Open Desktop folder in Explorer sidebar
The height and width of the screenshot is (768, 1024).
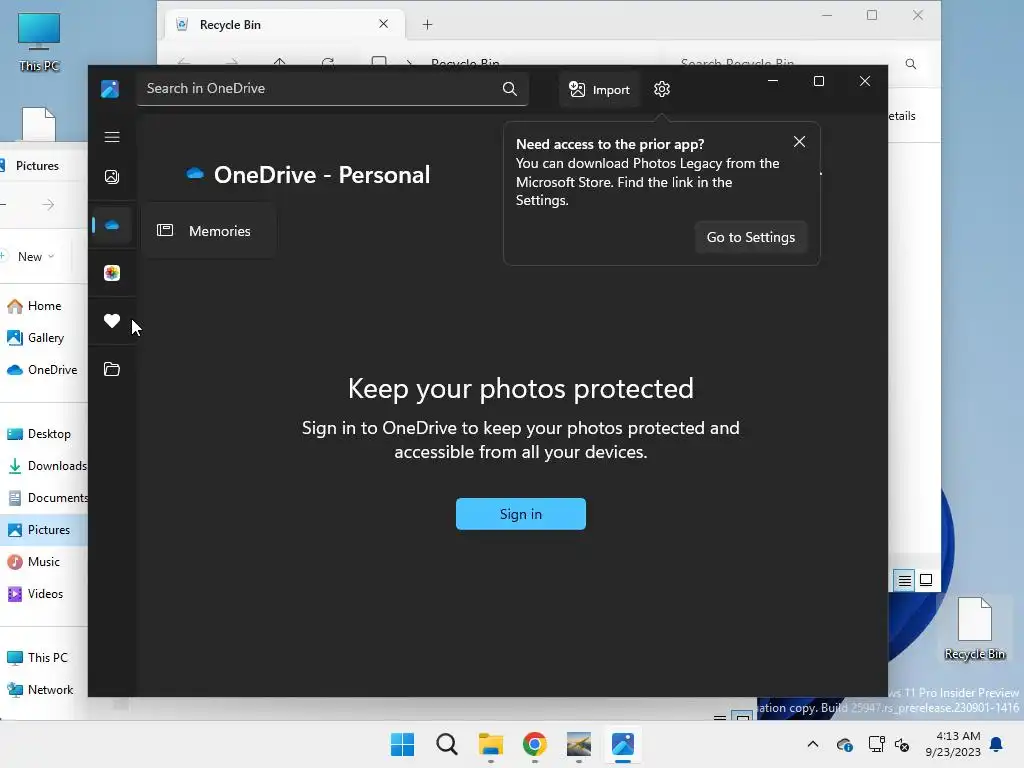pyautogui.click(x=44, y=434)
